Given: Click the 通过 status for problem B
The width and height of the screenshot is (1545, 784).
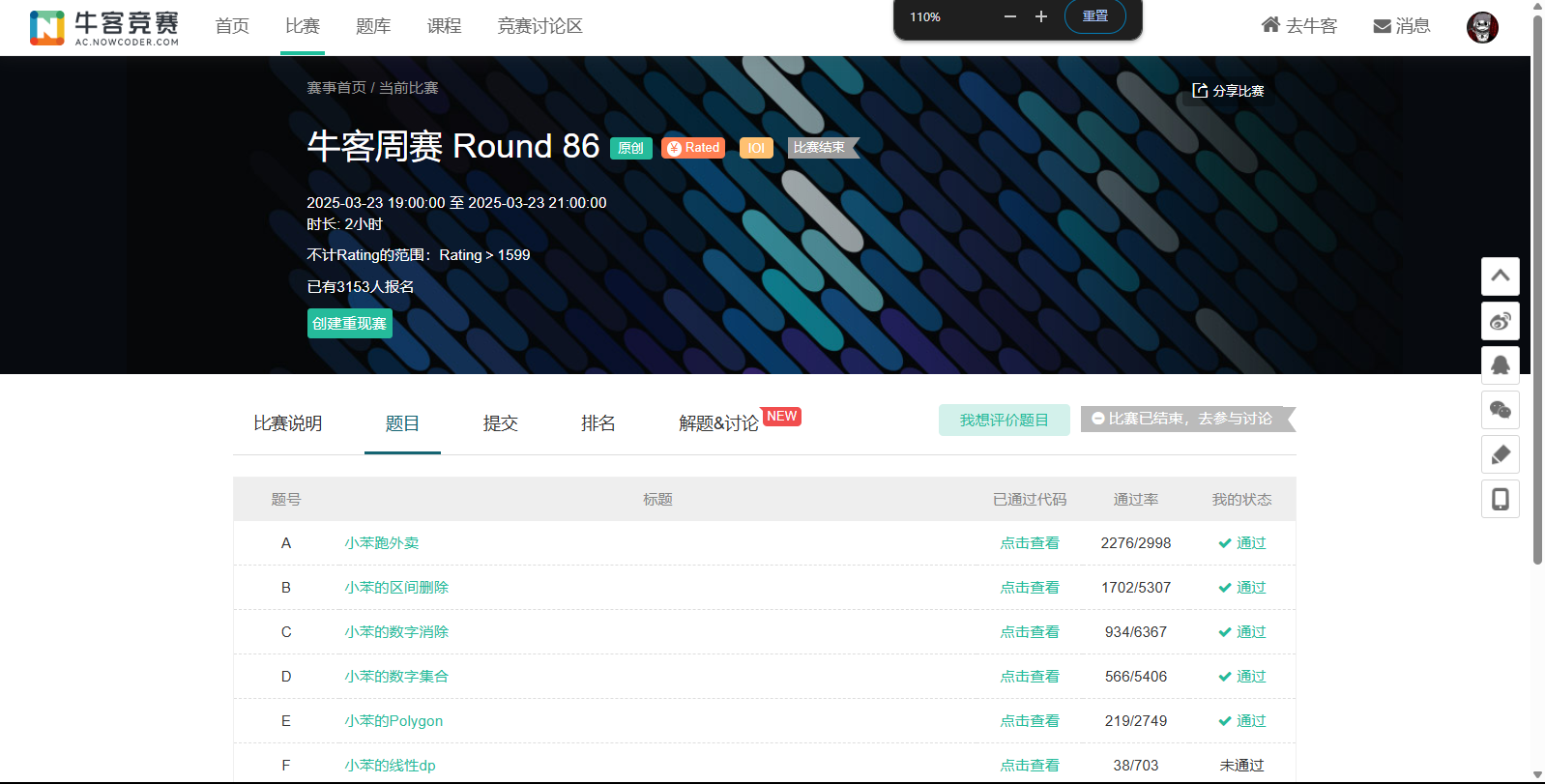Looking at the screenshot, I should 1242,588.
